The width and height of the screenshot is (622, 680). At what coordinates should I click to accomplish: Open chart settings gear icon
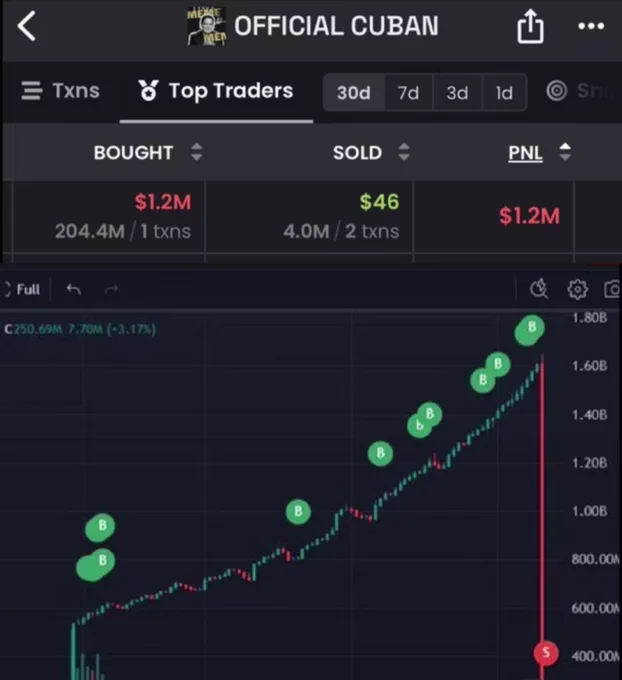[578, 289]
